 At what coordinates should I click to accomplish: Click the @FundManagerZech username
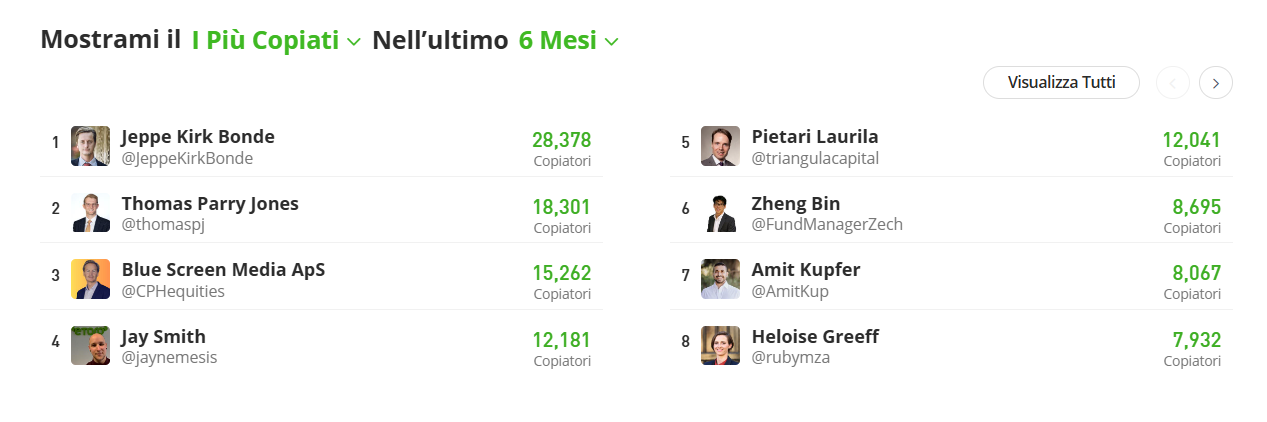pos(827,225)
